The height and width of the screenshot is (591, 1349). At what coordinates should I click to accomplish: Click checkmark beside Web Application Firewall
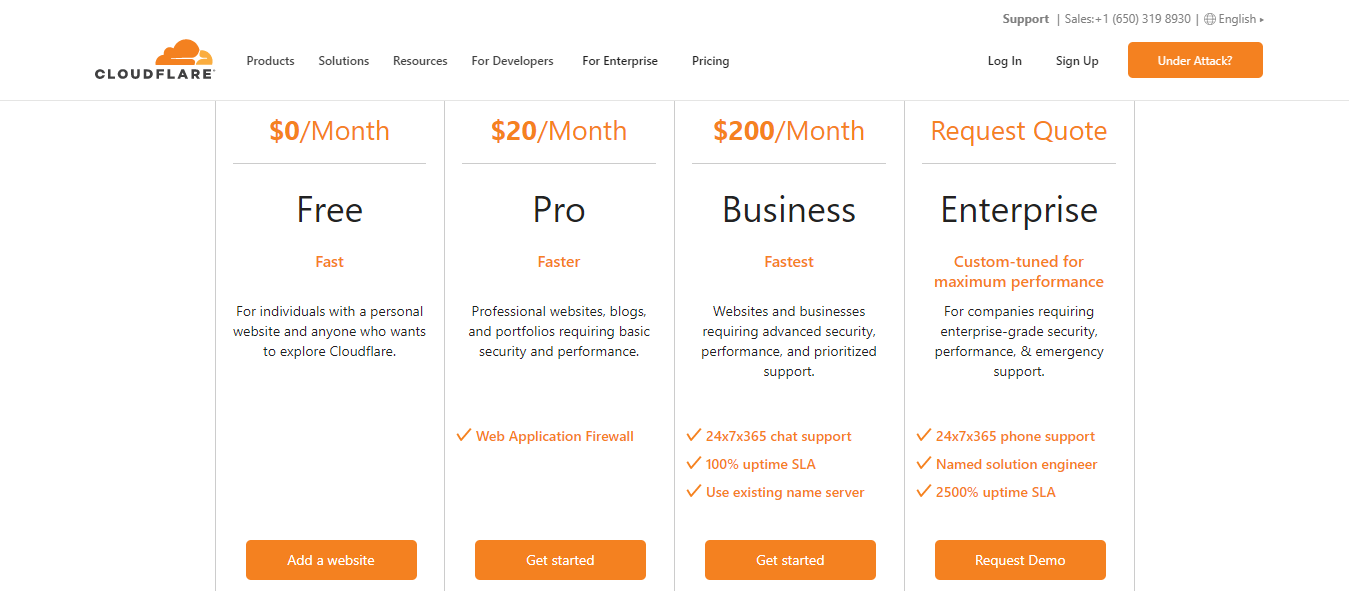coord(464,435)
